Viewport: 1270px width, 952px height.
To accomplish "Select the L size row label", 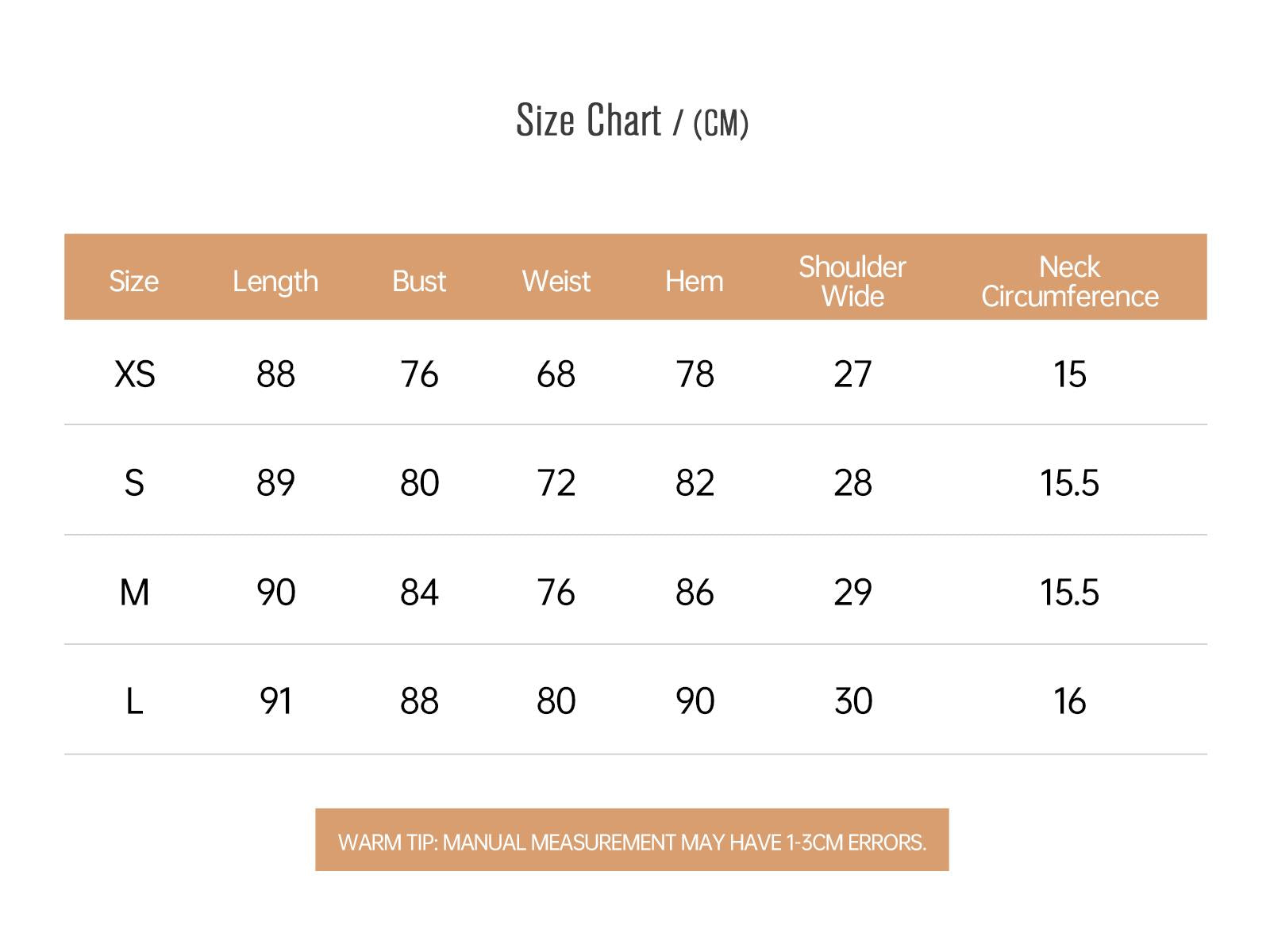I will pos(134,701).
